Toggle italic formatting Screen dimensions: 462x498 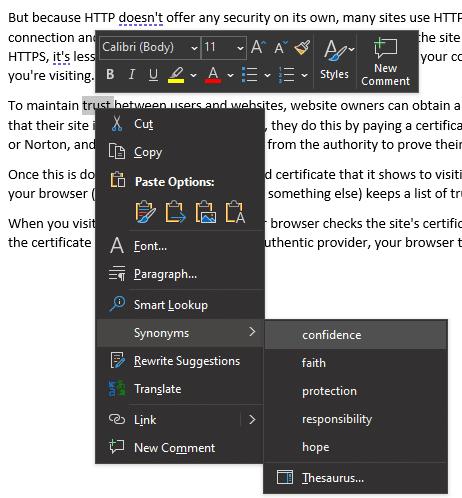[x=132, y=74]
